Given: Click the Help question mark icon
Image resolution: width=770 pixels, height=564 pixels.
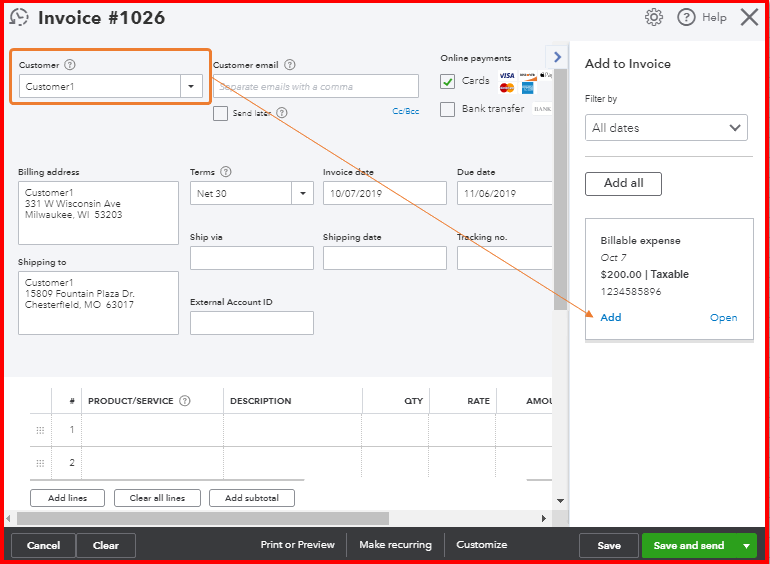Looking at the screenshot, I should click(686, 17).
